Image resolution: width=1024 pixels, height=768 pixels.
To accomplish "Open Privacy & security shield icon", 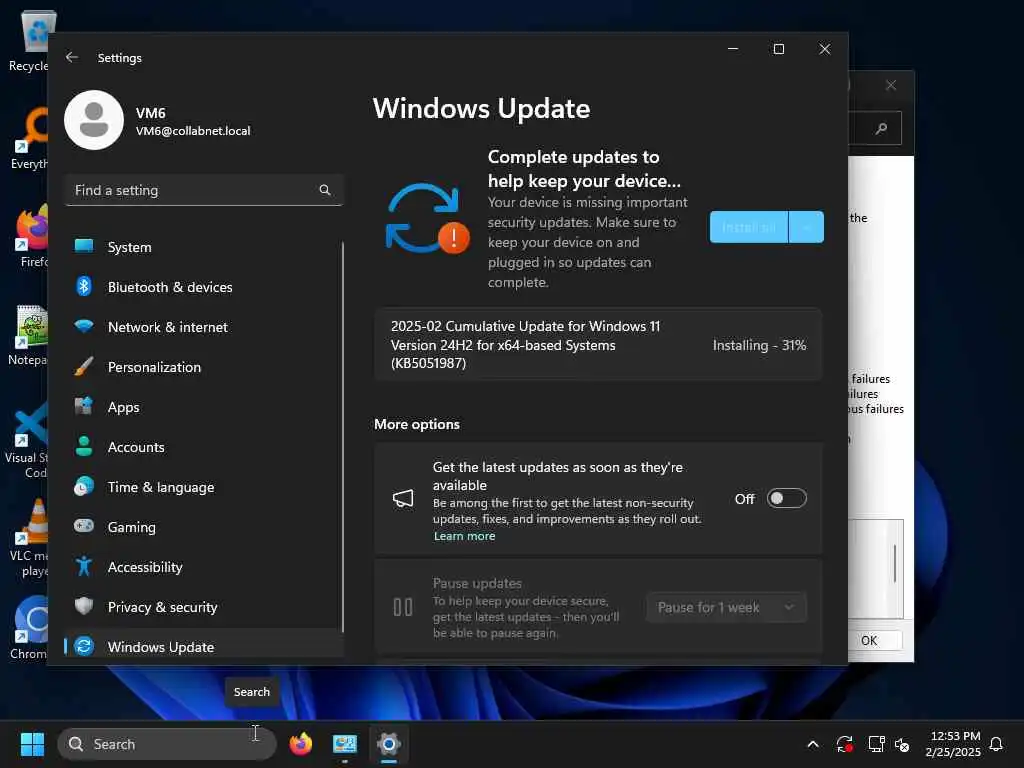I will pyautogui.click(x=84, y=606).
